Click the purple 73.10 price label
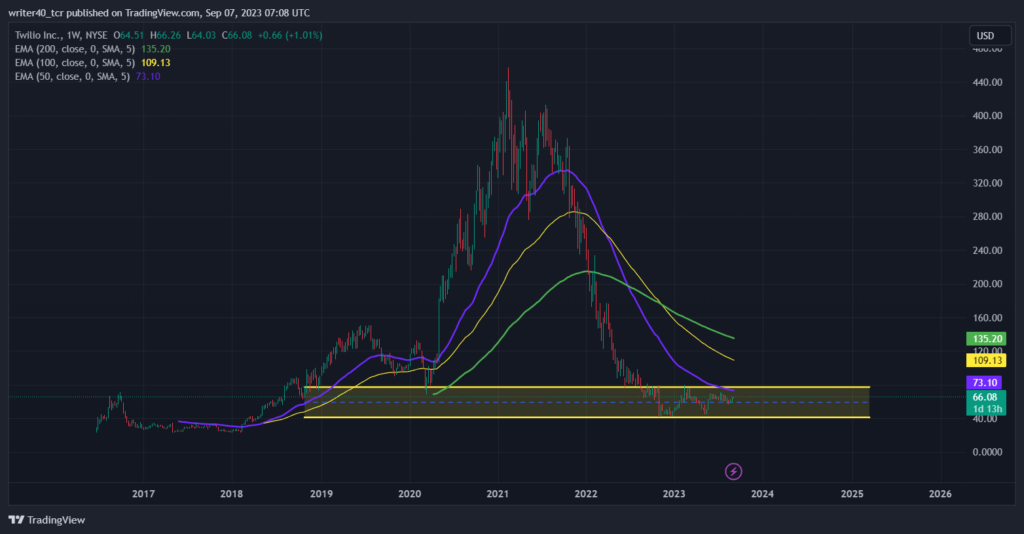Viewport: 1024px width, 534px height. pos(985,383)
